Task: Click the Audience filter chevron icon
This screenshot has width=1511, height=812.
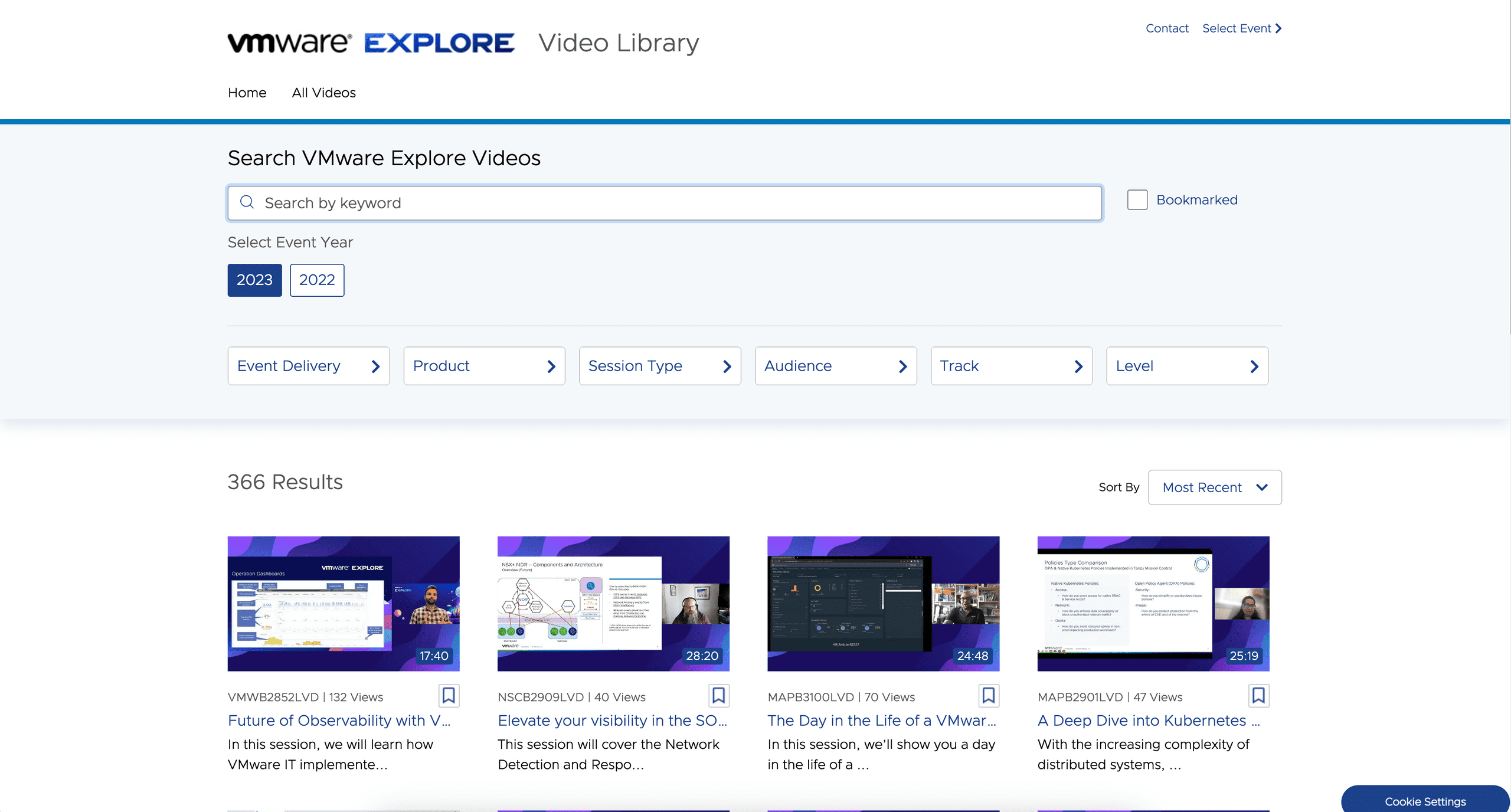Action: pos(902,366)
